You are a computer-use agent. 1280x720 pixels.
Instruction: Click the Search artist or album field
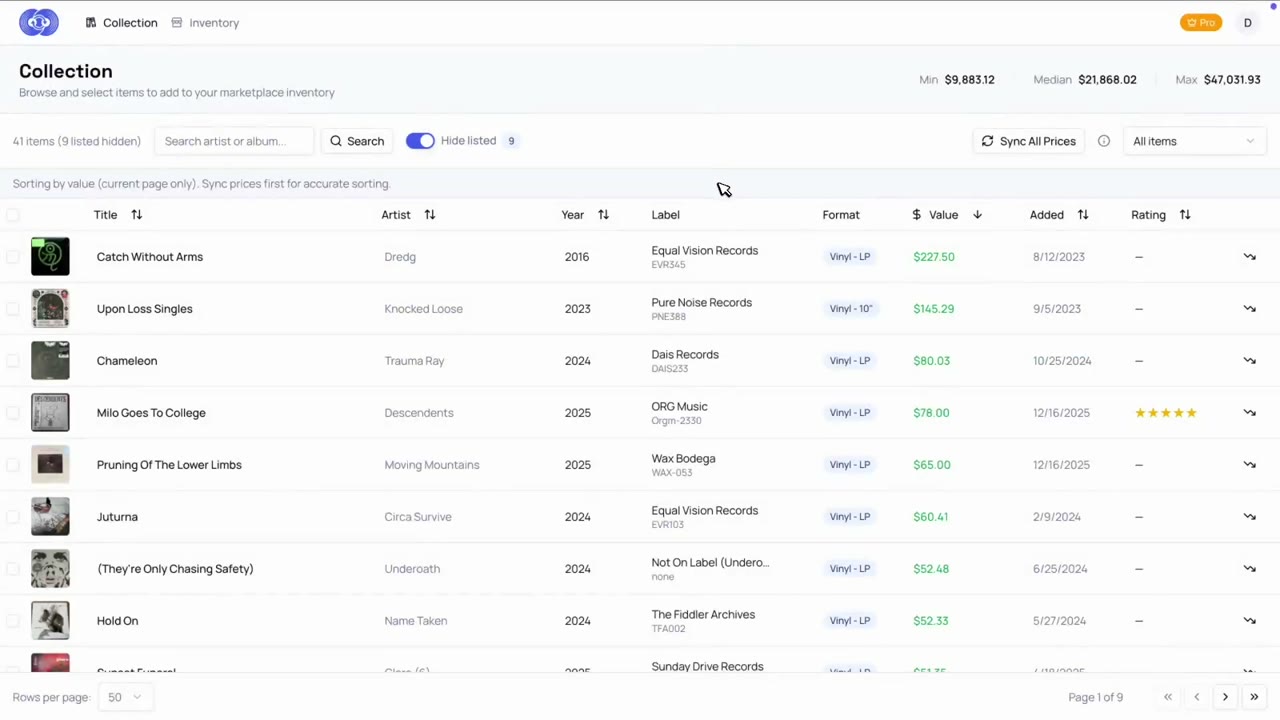tap(234, 141)
